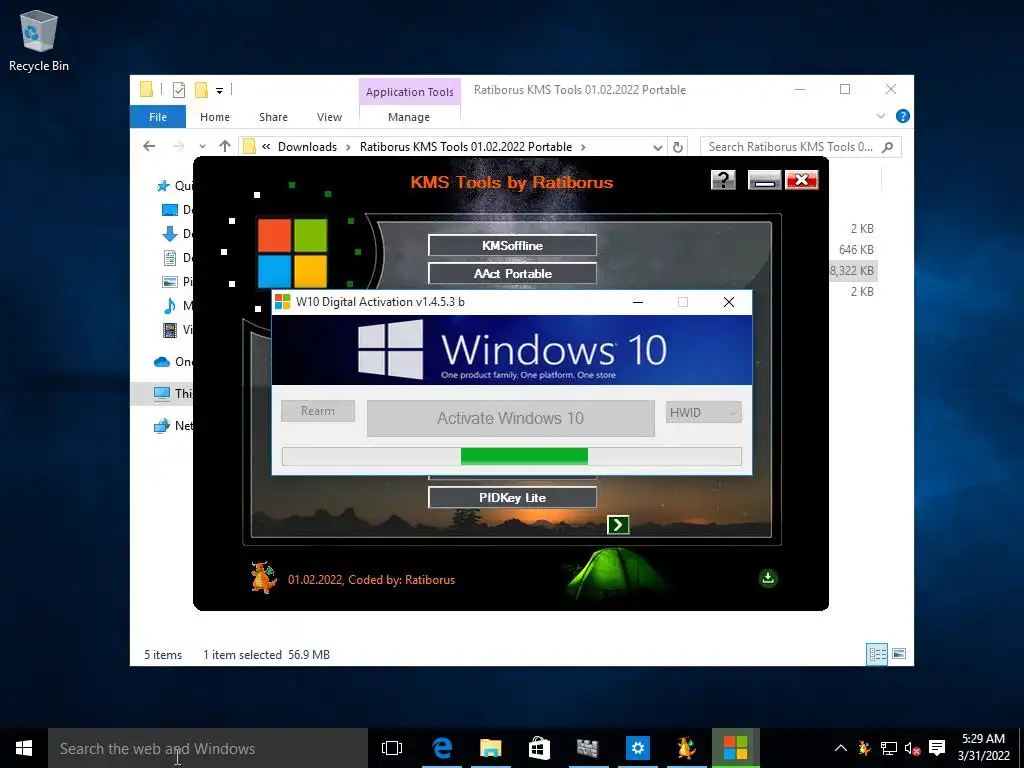
Task: Open the Windows Start menu
Action: point(24,748)
